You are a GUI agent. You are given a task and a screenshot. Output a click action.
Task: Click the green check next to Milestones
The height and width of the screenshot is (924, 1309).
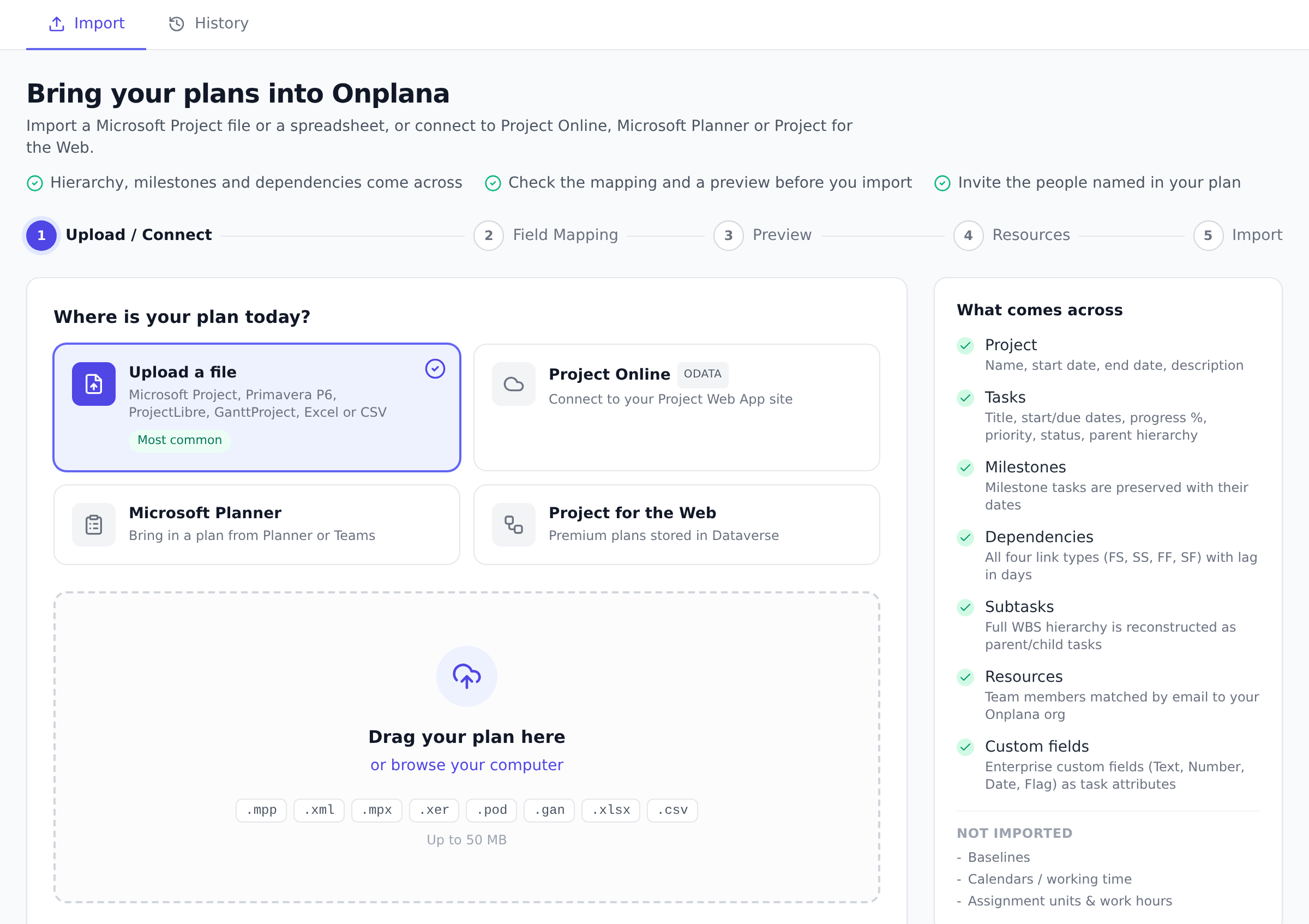(965, 468)
